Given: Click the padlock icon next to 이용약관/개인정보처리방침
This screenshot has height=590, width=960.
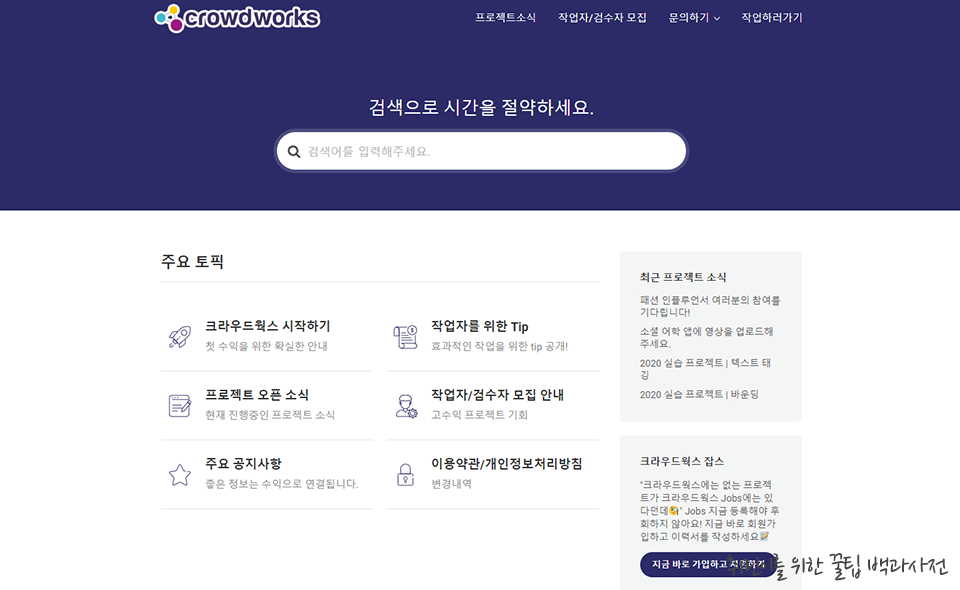Looking at the screenshot, I should tap(404, 475).
